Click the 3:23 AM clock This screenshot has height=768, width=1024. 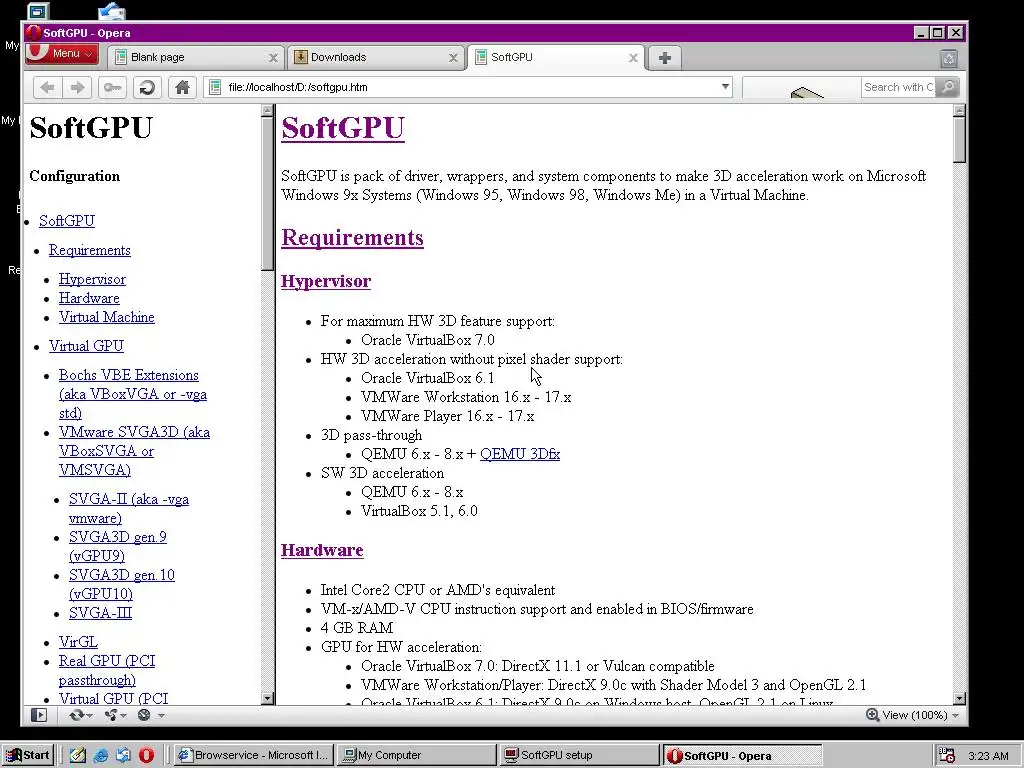click(988, 756)
